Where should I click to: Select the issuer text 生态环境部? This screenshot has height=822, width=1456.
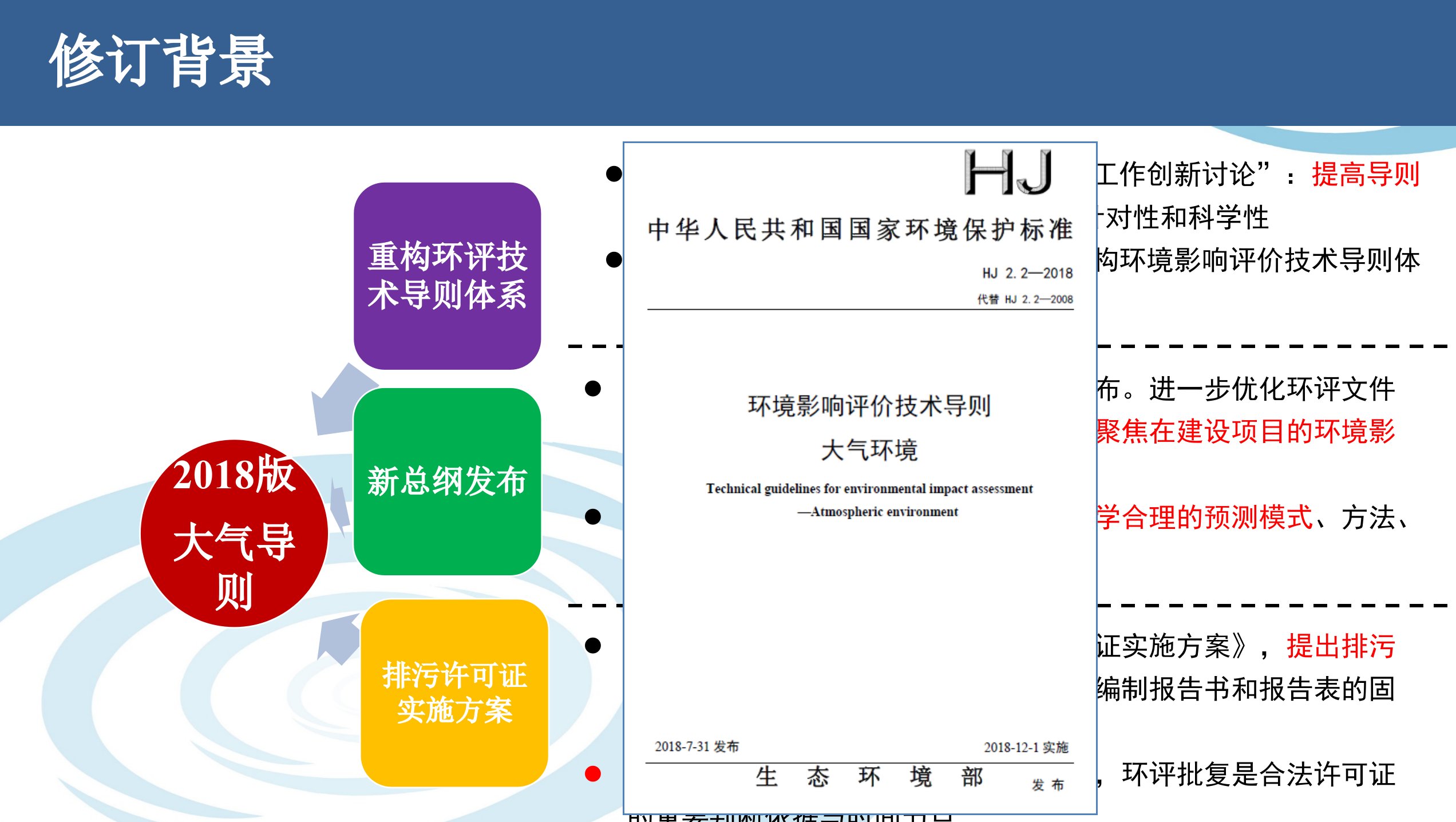click(x=869, y=777)
